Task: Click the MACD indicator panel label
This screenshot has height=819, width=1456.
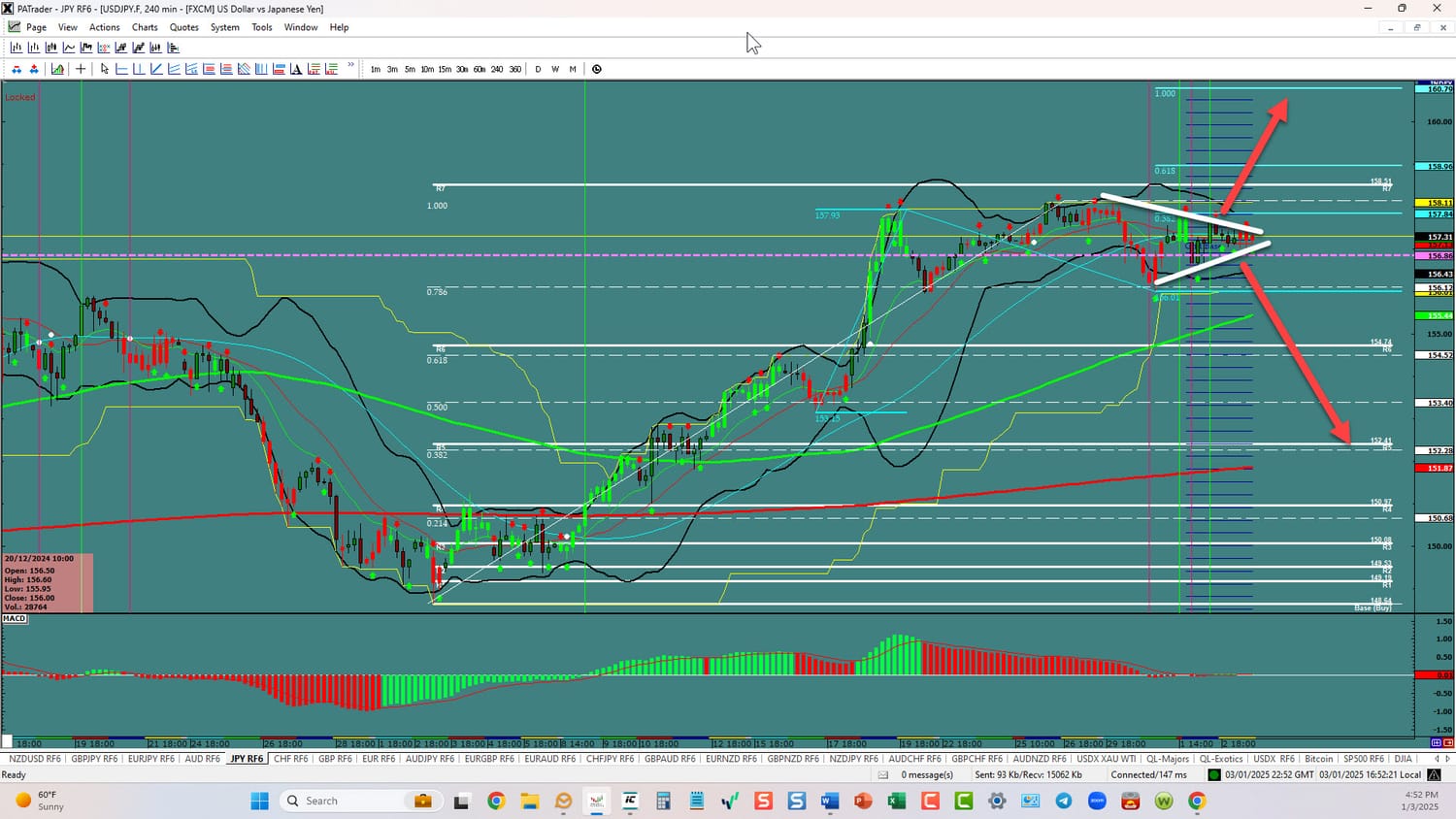Action: click(x=15, y=618)
